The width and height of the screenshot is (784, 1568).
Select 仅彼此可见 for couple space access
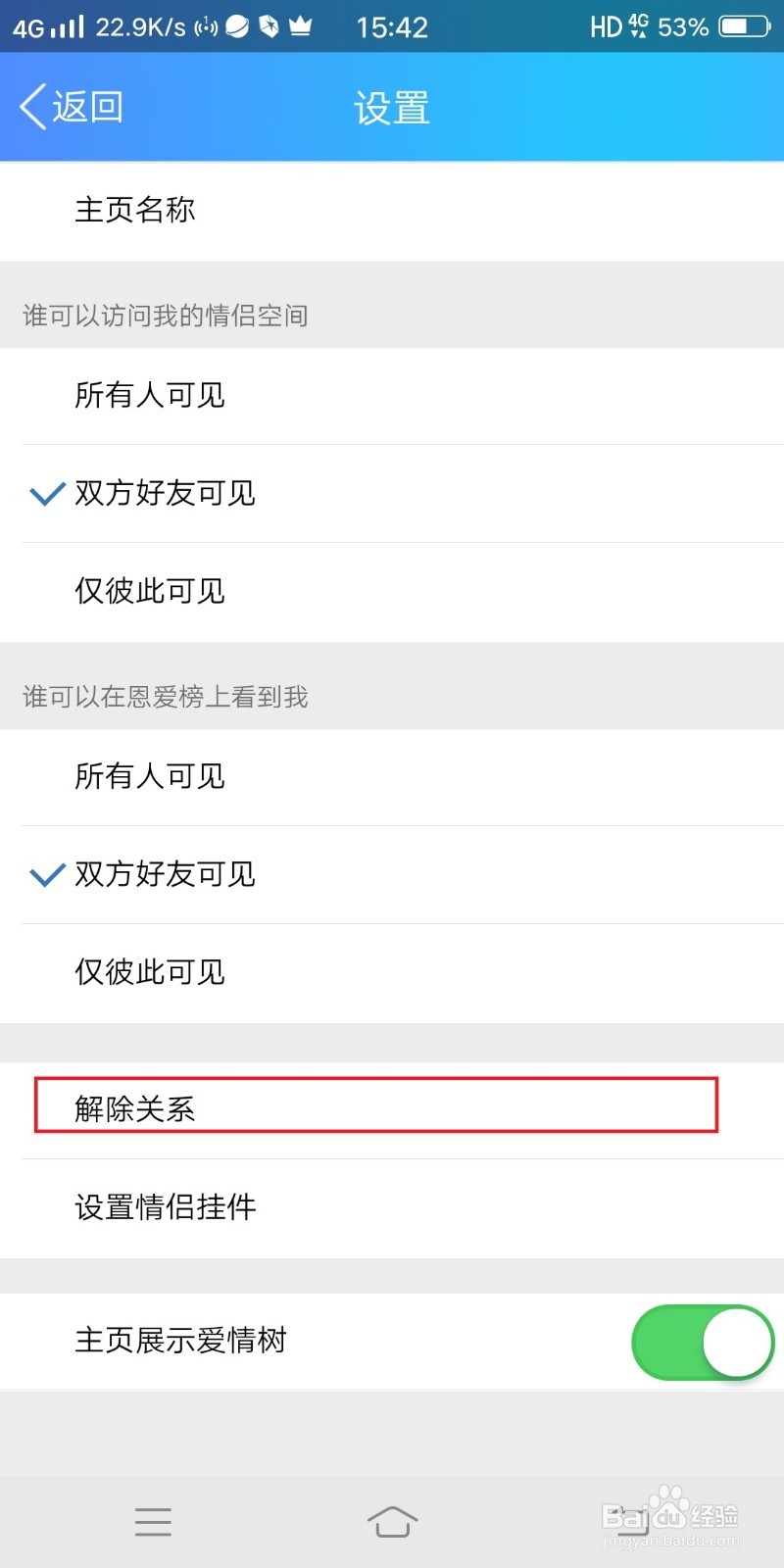pos(392,592)
